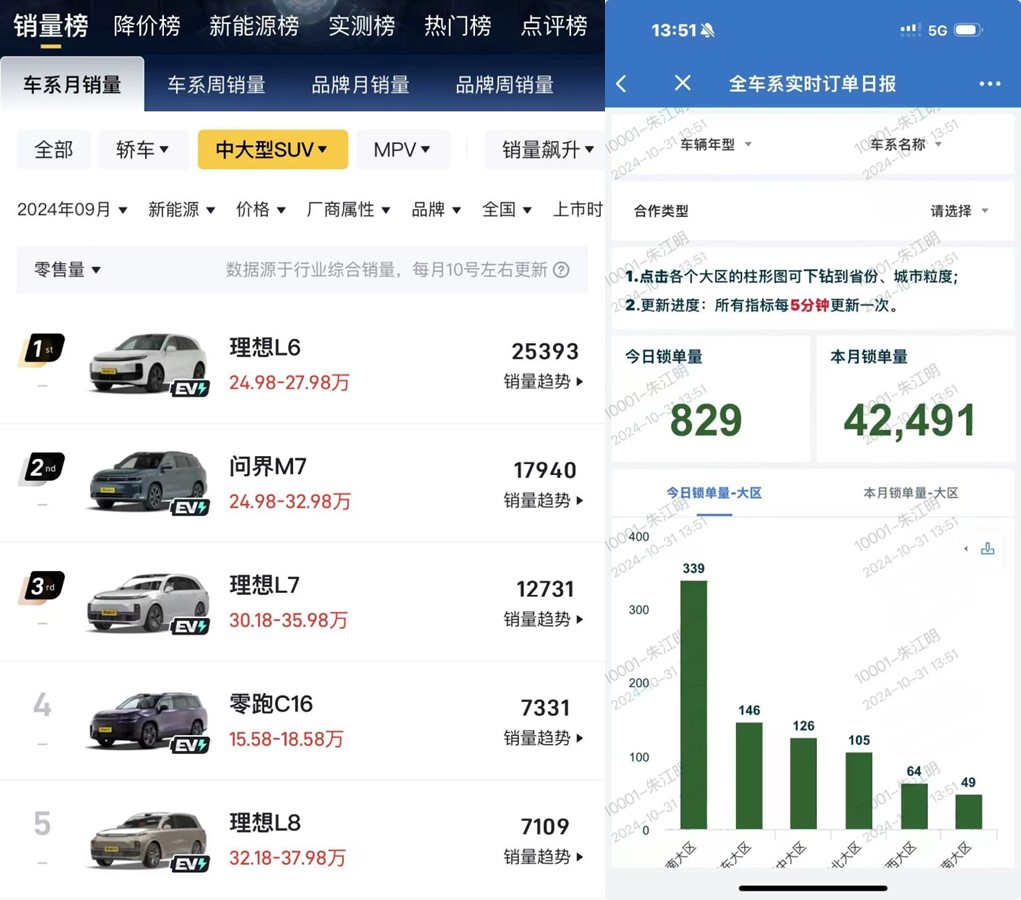Switch to the 实测榜 tab
The image size is (1021, 900).
point(361,26)
